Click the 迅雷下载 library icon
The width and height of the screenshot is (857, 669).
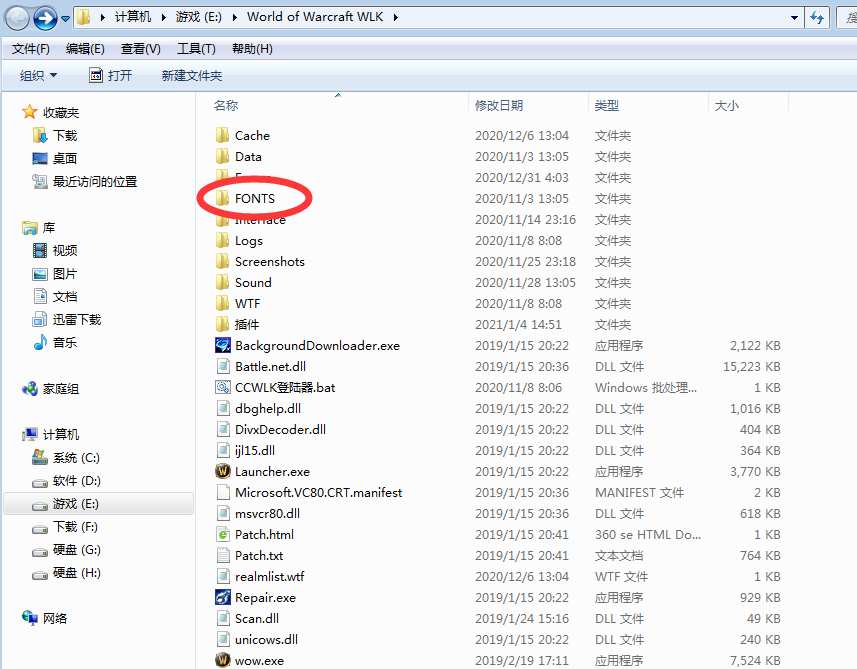point(40,319)
